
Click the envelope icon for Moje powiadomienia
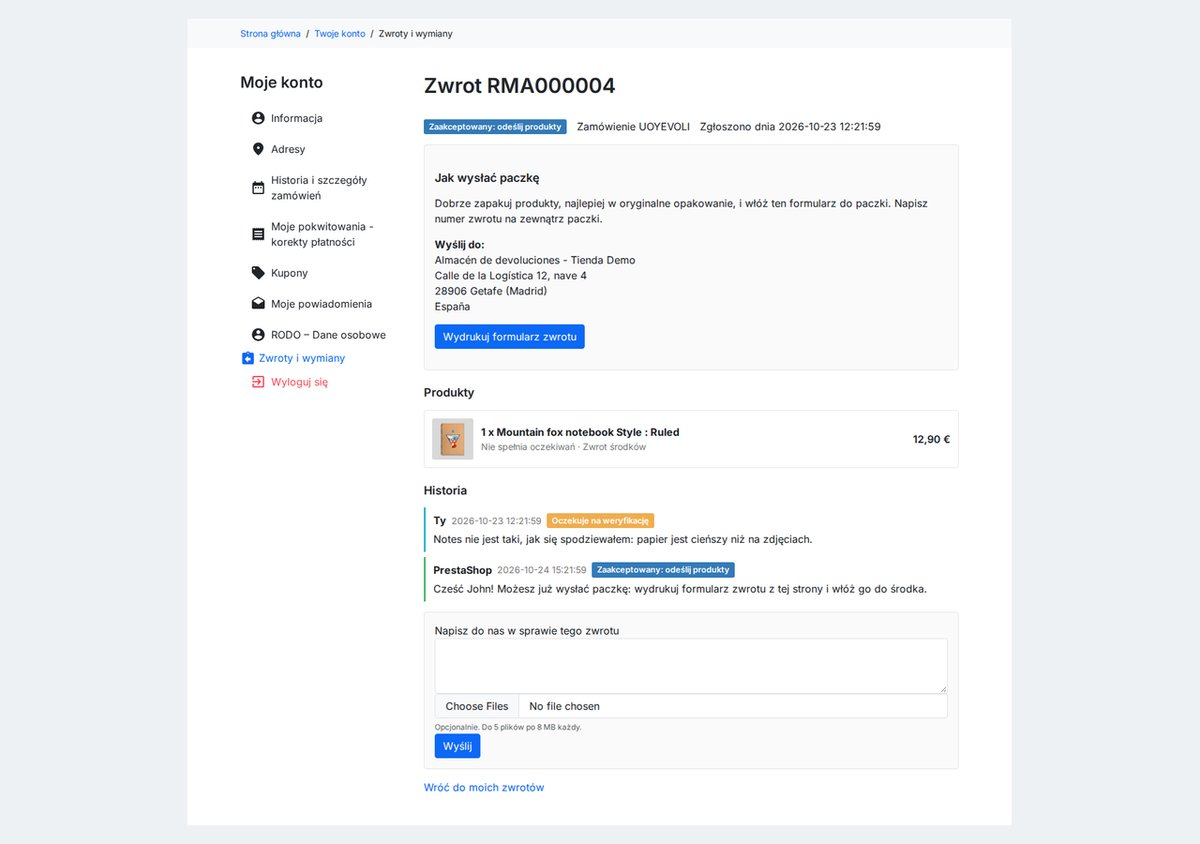258,304
